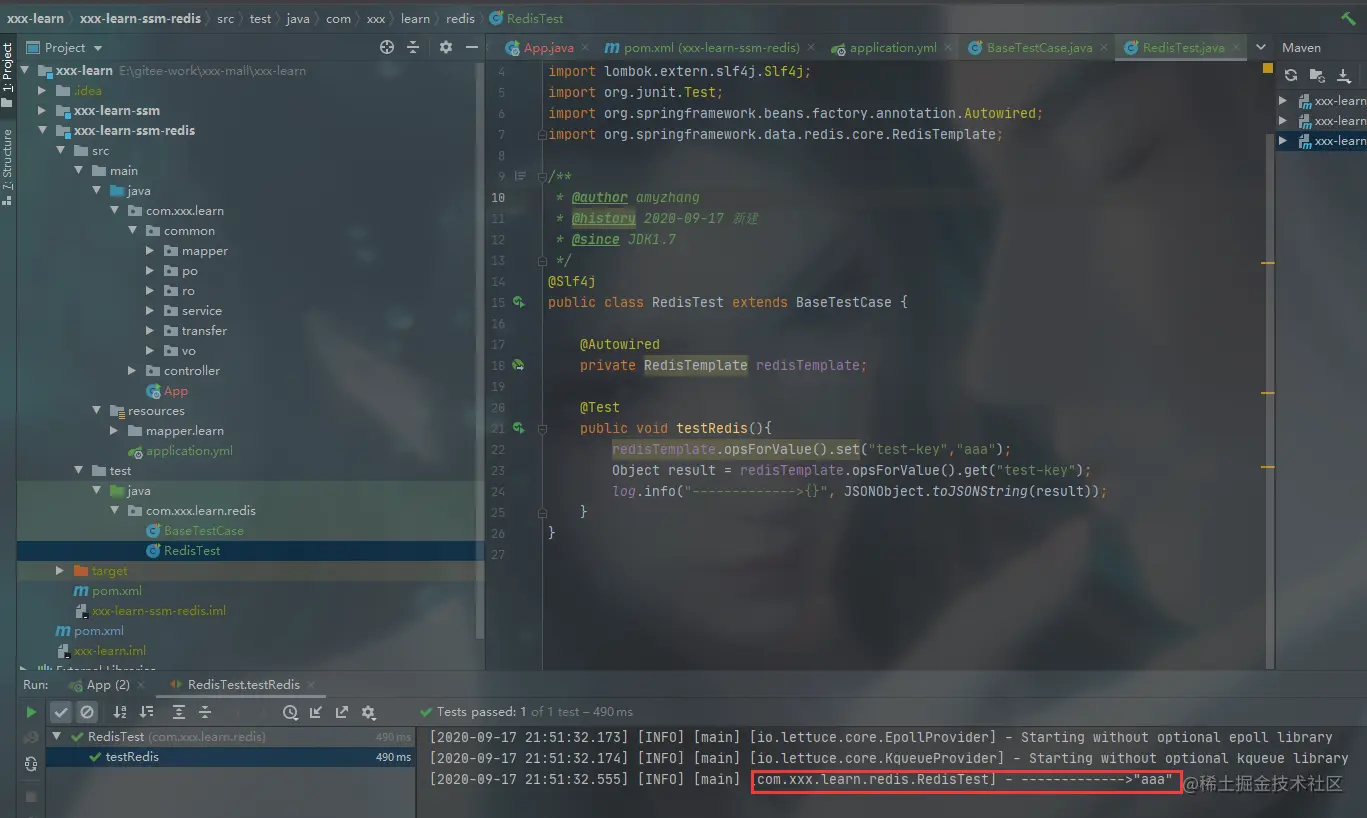Expand the target folder
Image resolution: width=1367 pixels, height=818 pixels.
(60, 571)
